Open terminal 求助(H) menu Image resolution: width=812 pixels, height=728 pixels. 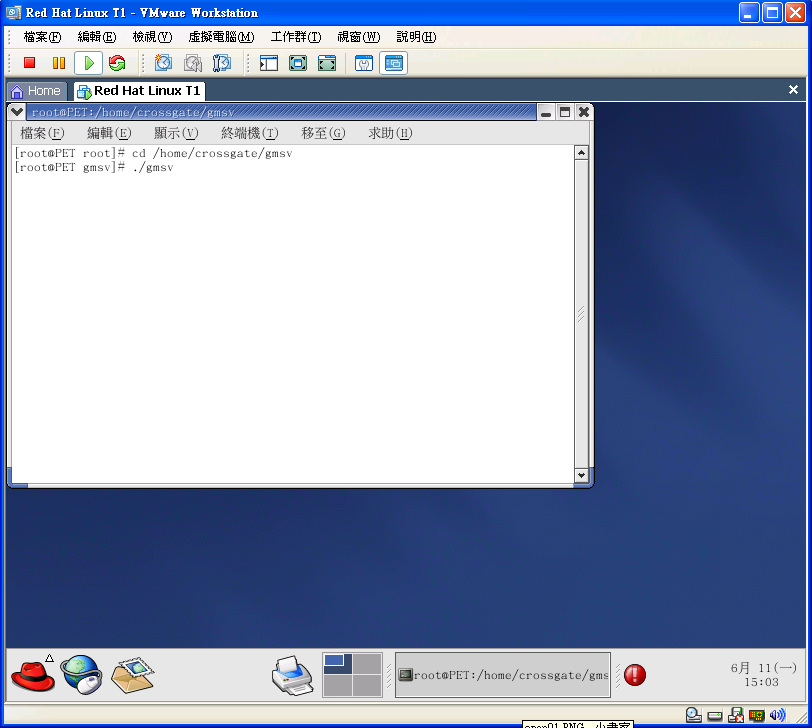[390, 133]
